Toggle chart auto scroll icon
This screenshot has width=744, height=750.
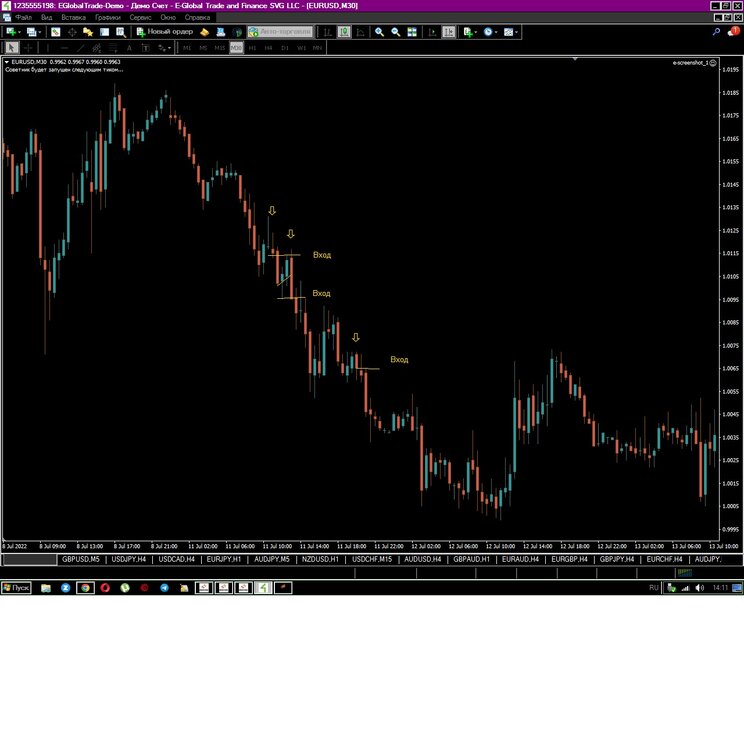click(x=433, y=32)
